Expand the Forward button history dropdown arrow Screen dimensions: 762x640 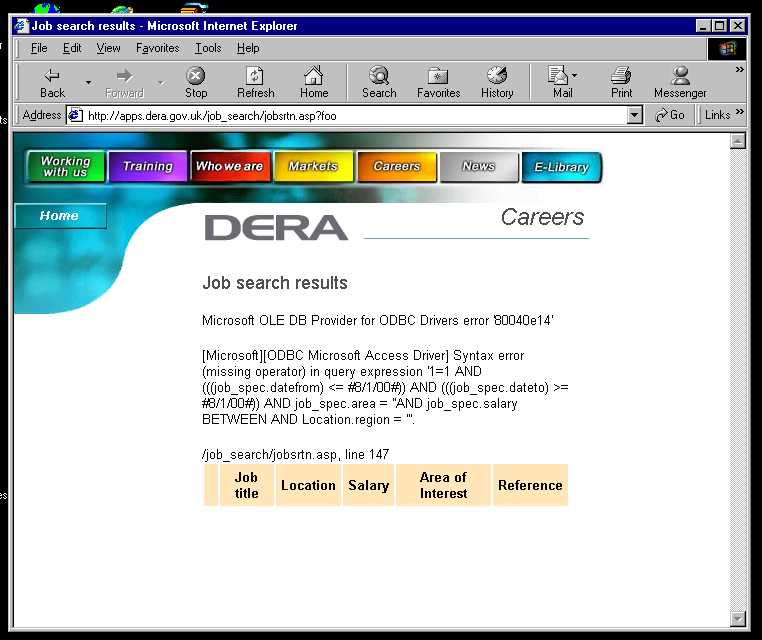tap(161, 83)
